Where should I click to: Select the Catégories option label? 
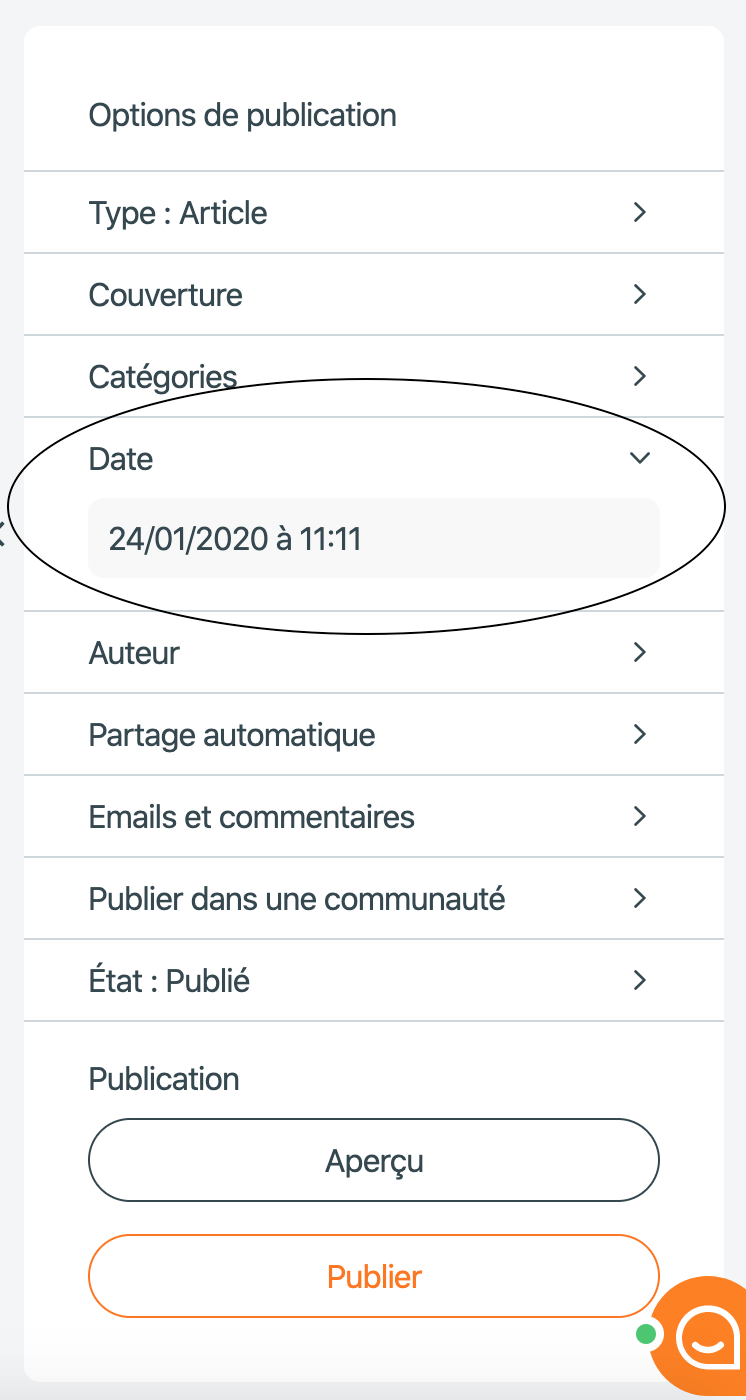click(x=163, y=377)
